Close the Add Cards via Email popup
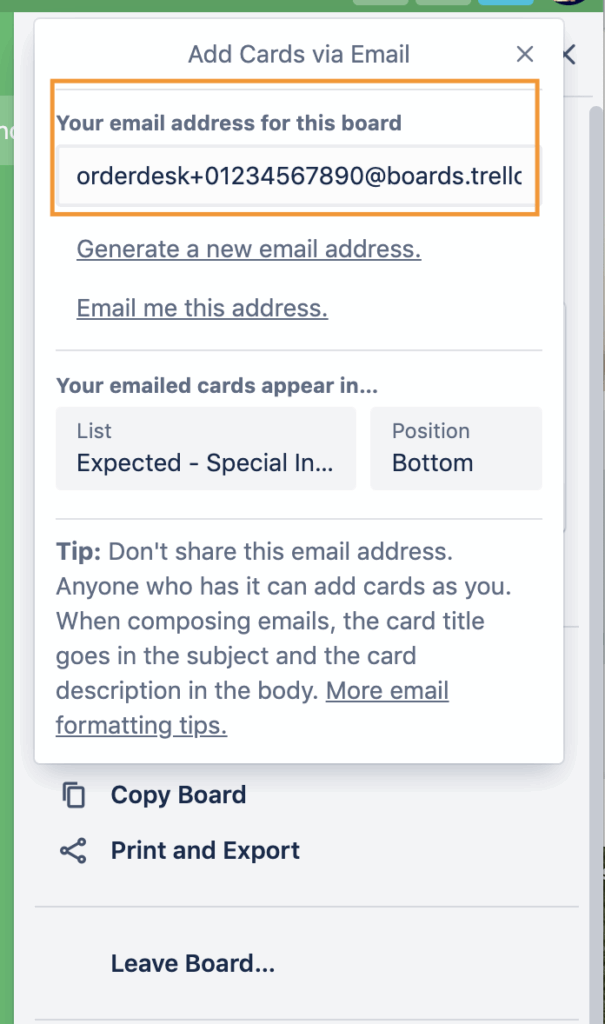 click(x=525, y=54)
